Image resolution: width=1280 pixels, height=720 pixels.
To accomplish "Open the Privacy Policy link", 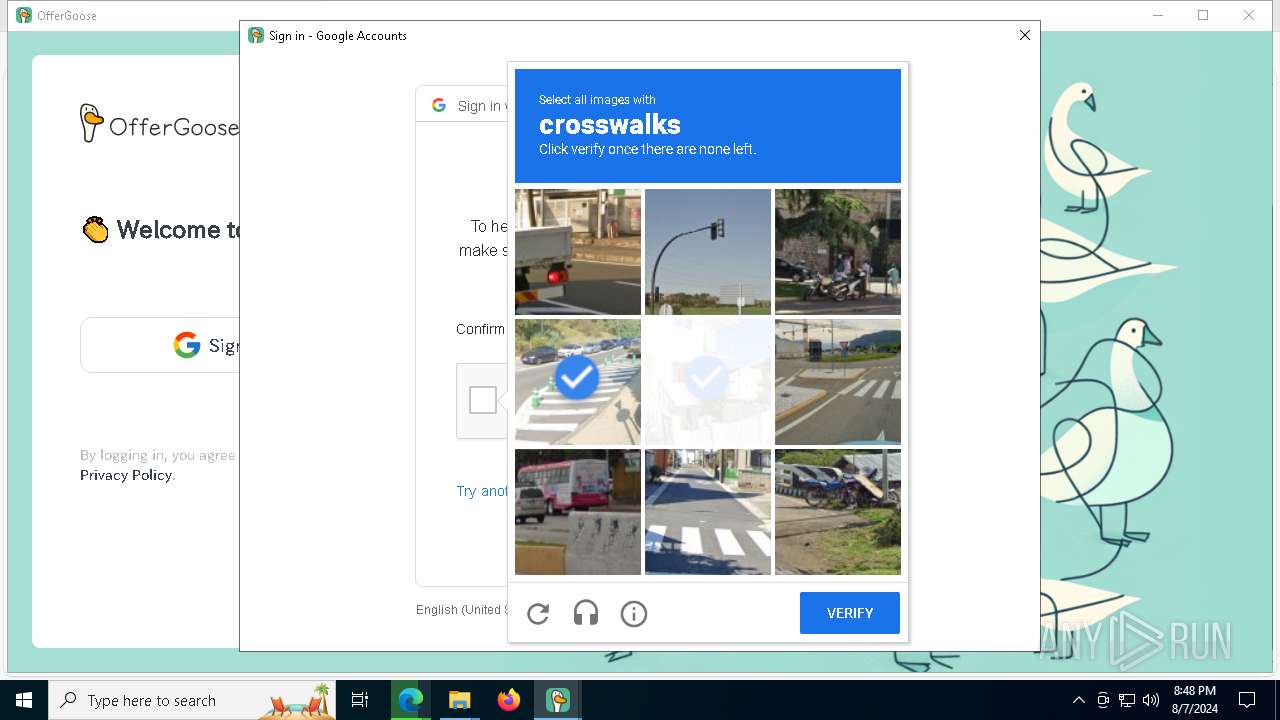I will (x=126, y=475).
